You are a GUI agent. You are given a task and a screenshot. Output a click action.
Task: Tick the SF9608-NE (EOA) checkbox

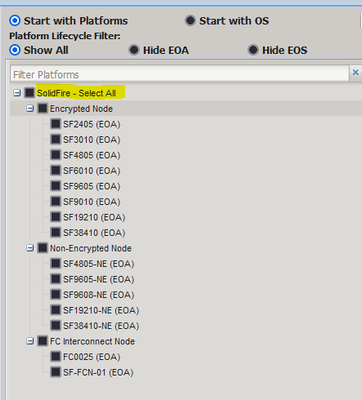coord(56,294)
